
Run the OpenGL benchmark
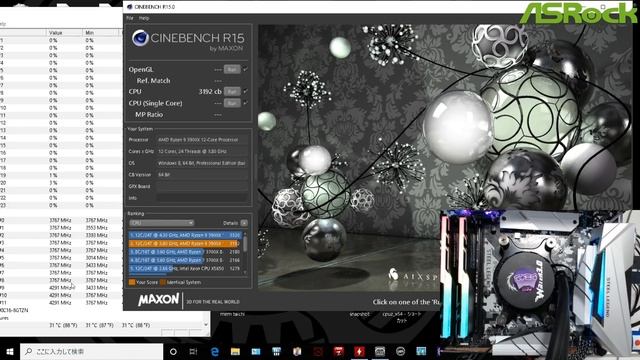pos(232,69)
